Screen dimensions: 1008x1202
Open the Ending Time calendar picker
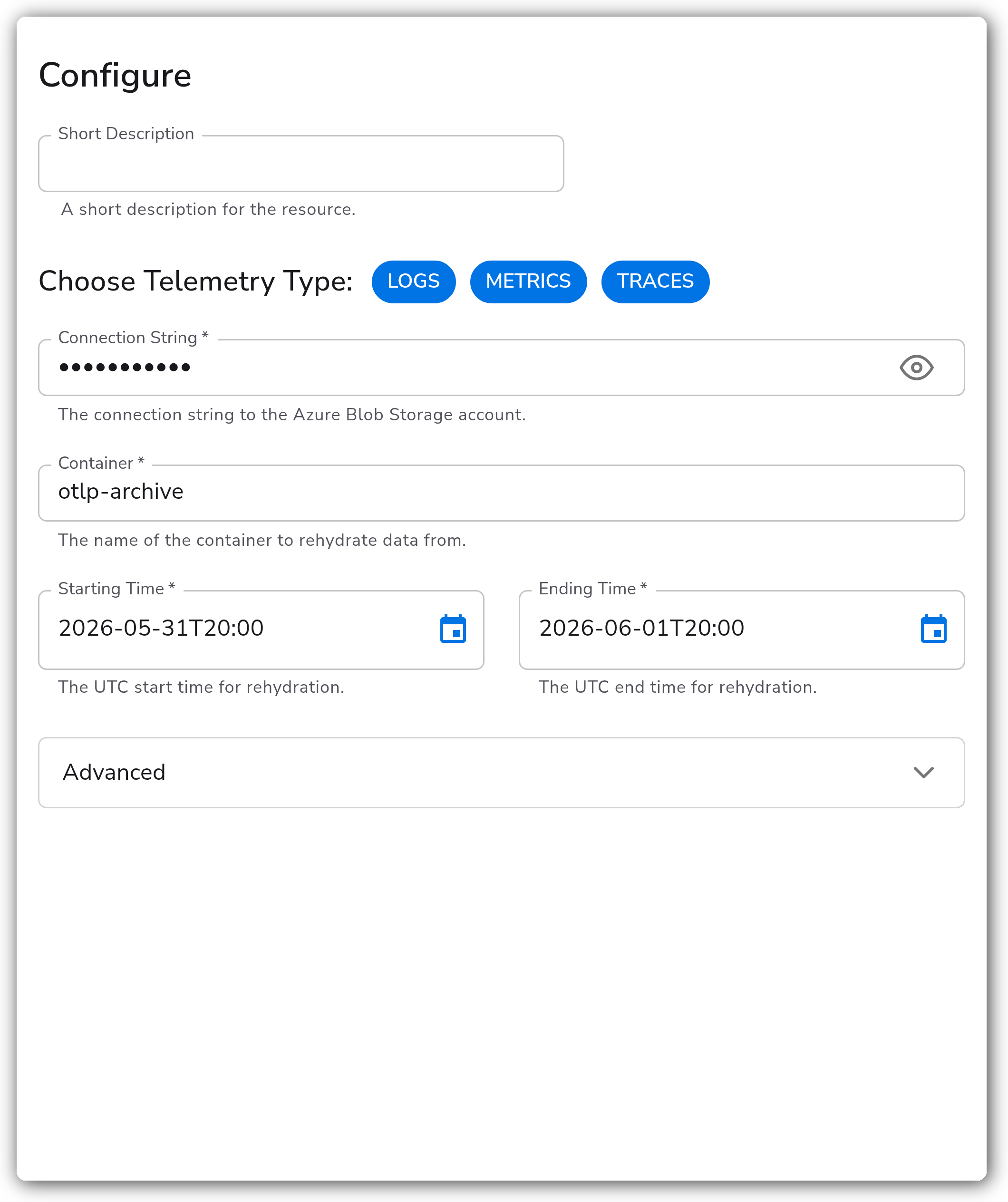933,629
